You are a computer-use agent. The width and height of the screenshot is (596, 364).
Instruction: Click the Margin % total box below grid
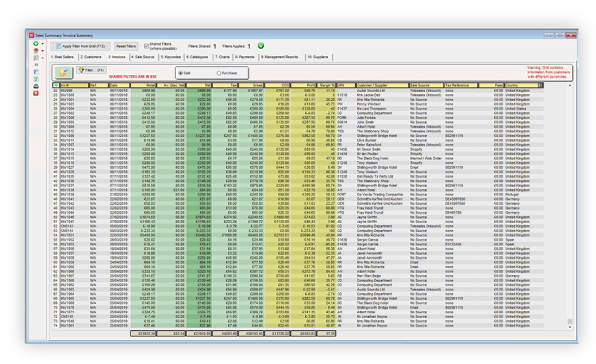pyautogui.click(x=326, y=333)
